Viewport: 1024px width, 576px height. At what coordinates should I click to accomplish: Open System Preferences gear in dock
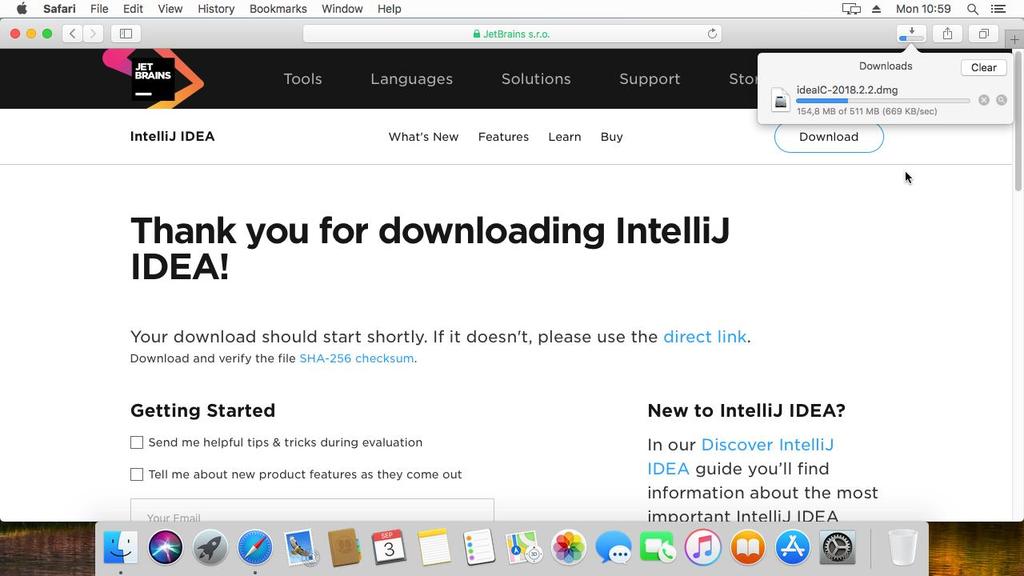point(837,547)
